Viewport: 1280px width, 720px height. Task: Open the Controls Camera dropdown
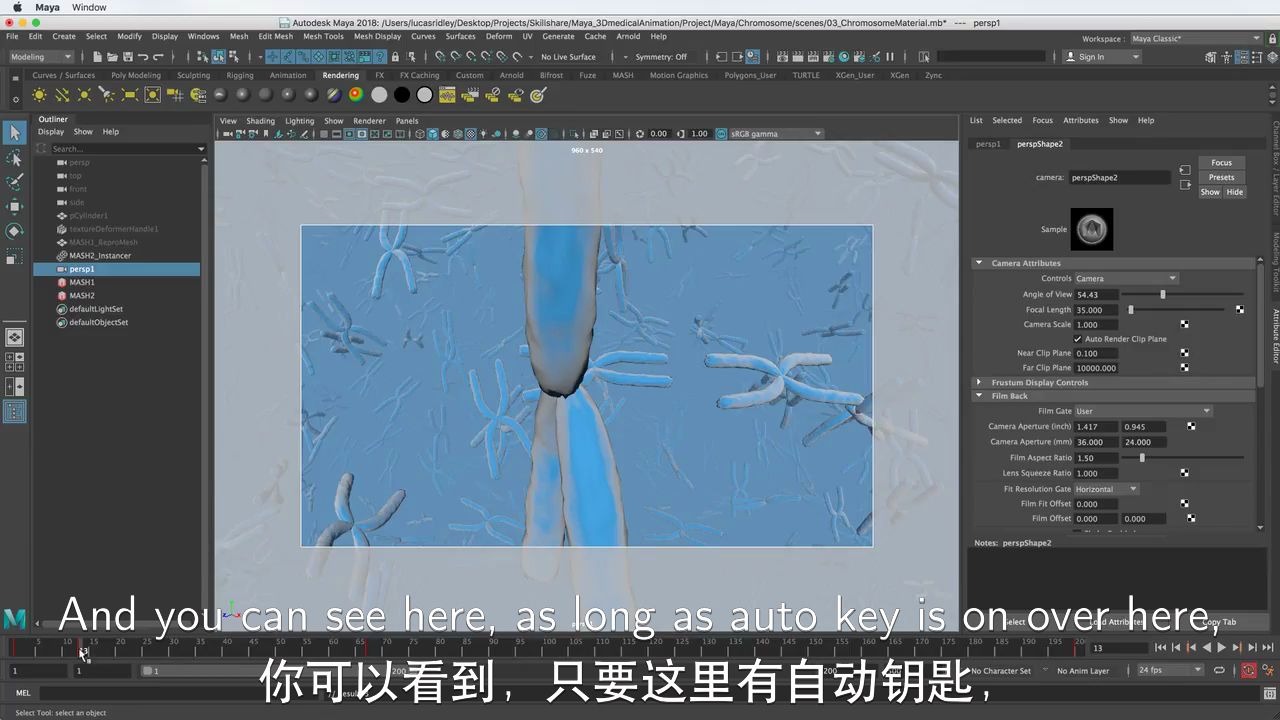1126,278
